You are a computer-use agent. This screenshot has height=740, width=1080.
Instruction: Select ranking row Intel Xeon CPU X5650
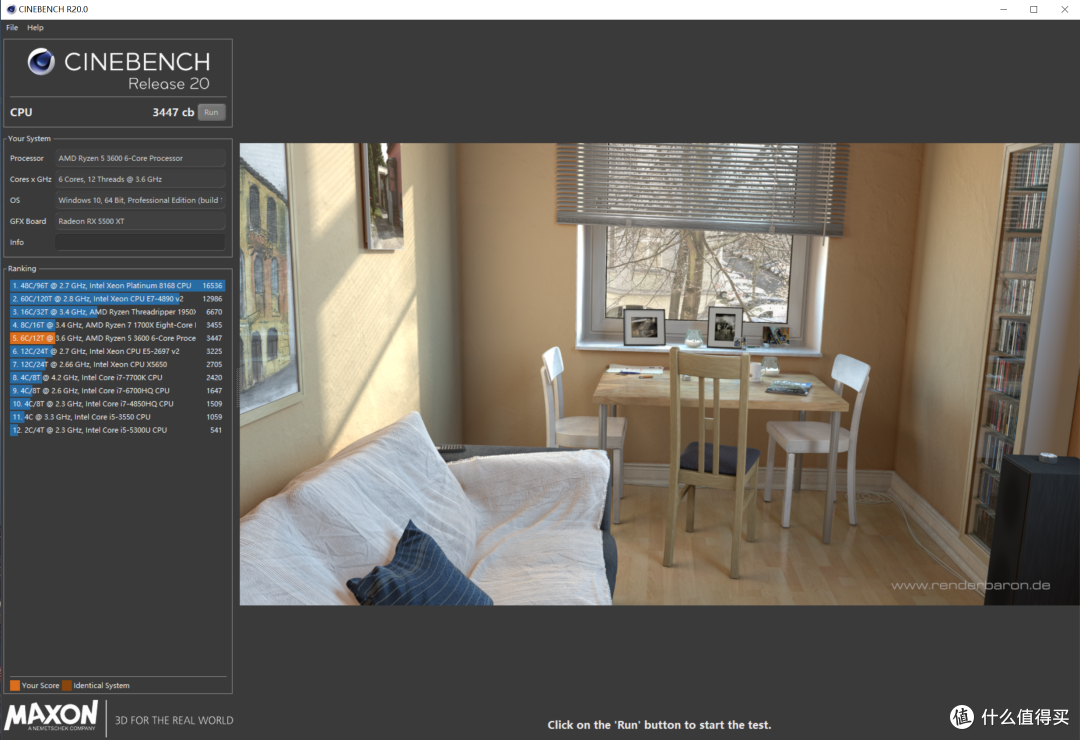pyautogui.click(x=117, y=364)
